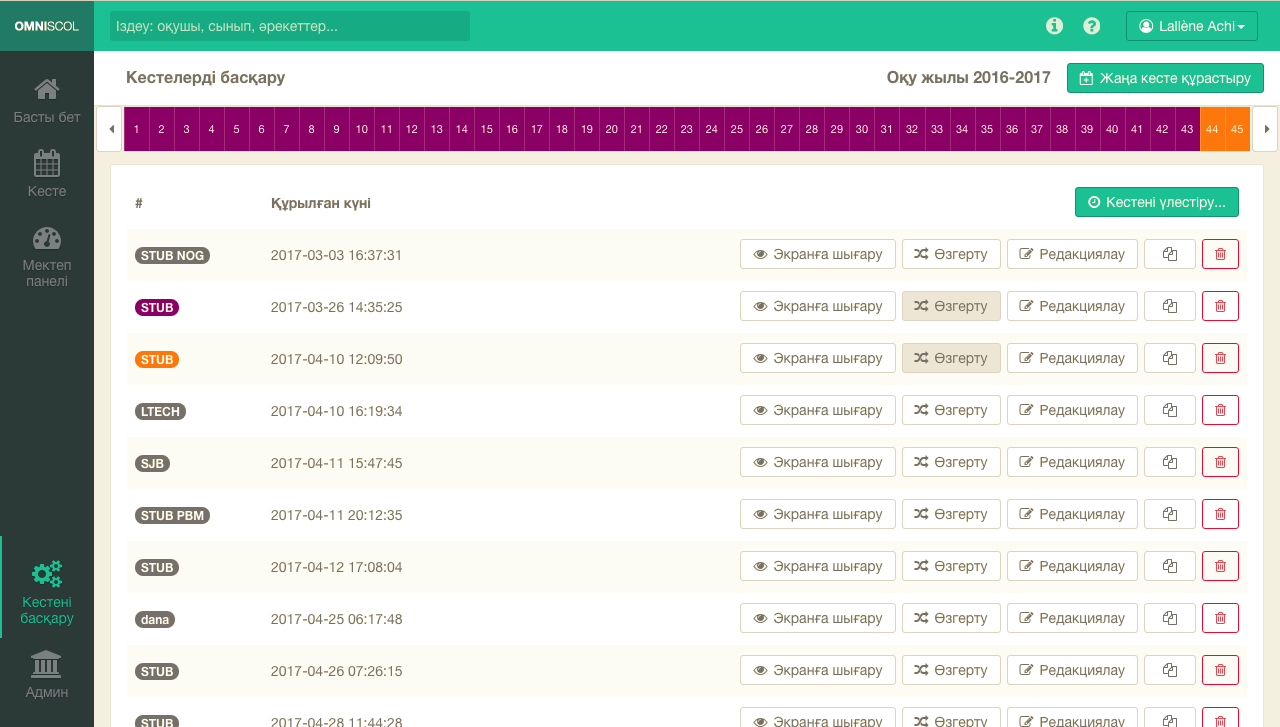Delete the STUB NOG timetable
This screenshot has height=727, width=1280.
[1220, 254]
